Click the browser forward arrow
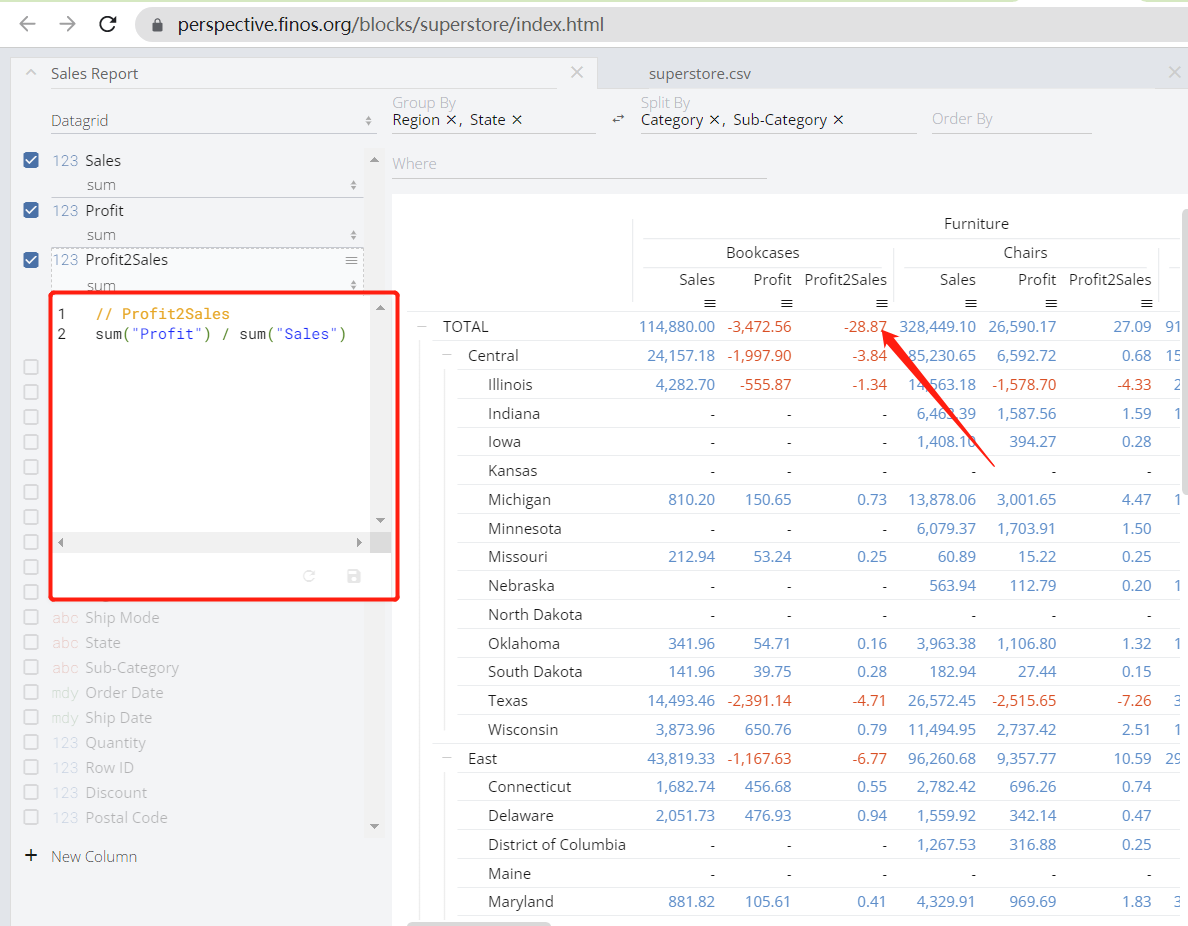This screenshot has height=926, width=1188. click(x=67, y=24)
